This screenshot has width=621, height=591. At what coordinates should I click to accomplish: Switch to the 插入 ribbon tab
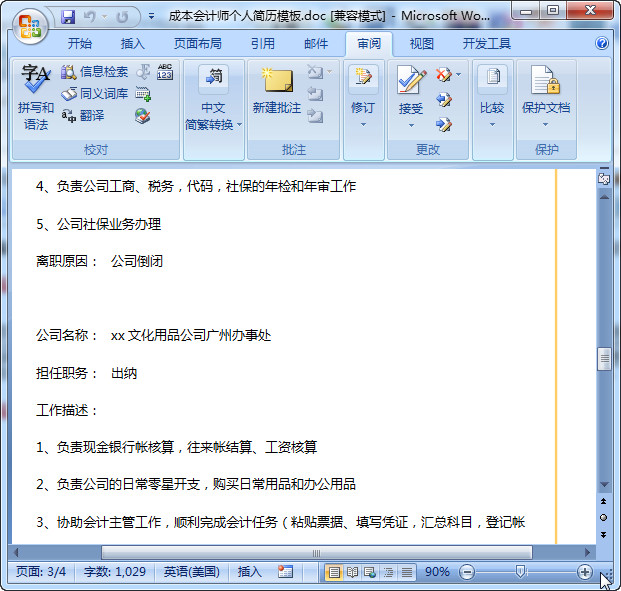[133, 43]
